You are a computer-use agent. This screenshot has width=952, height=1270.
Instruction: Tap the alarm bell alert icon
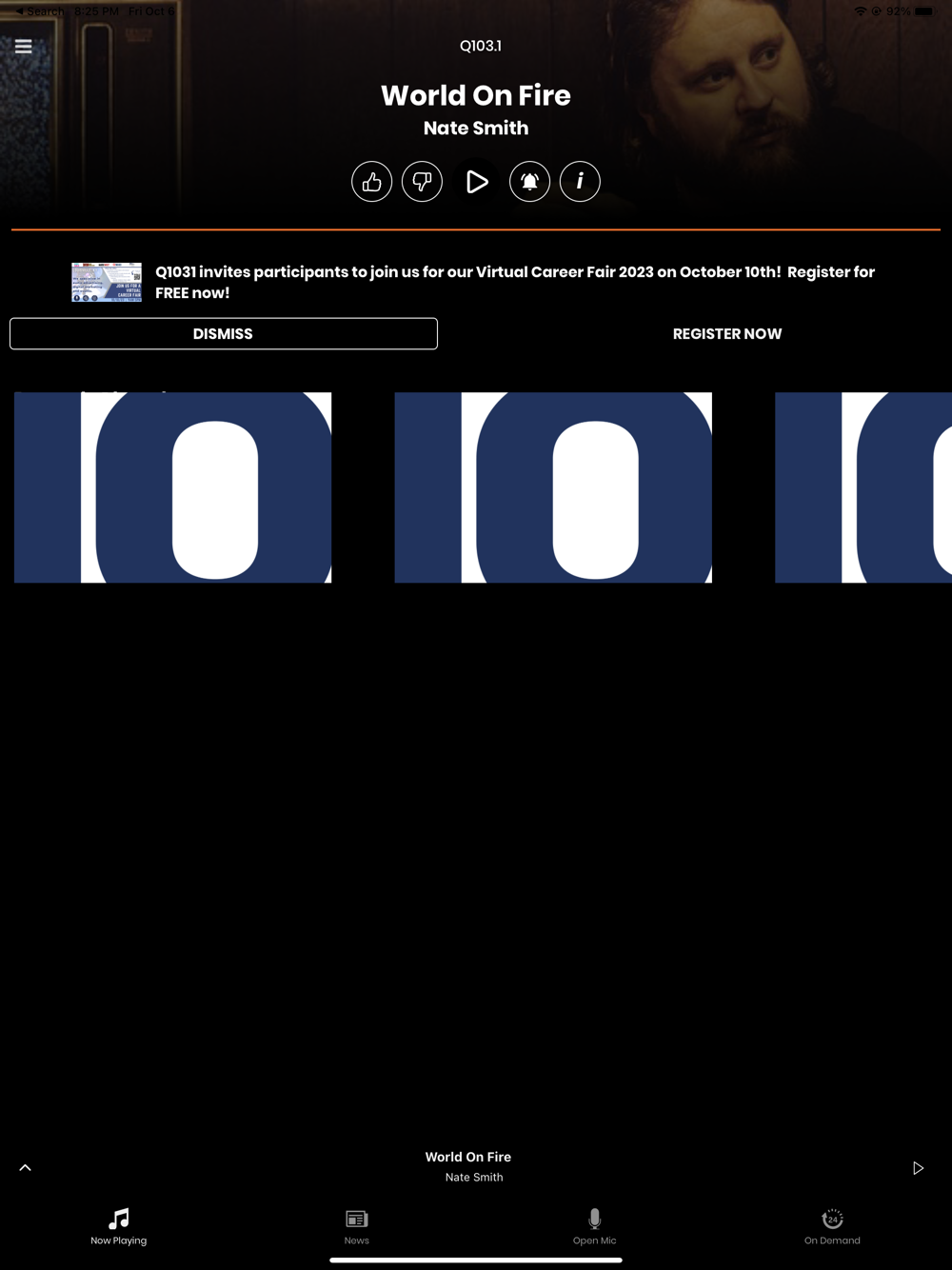coord(529,181)
